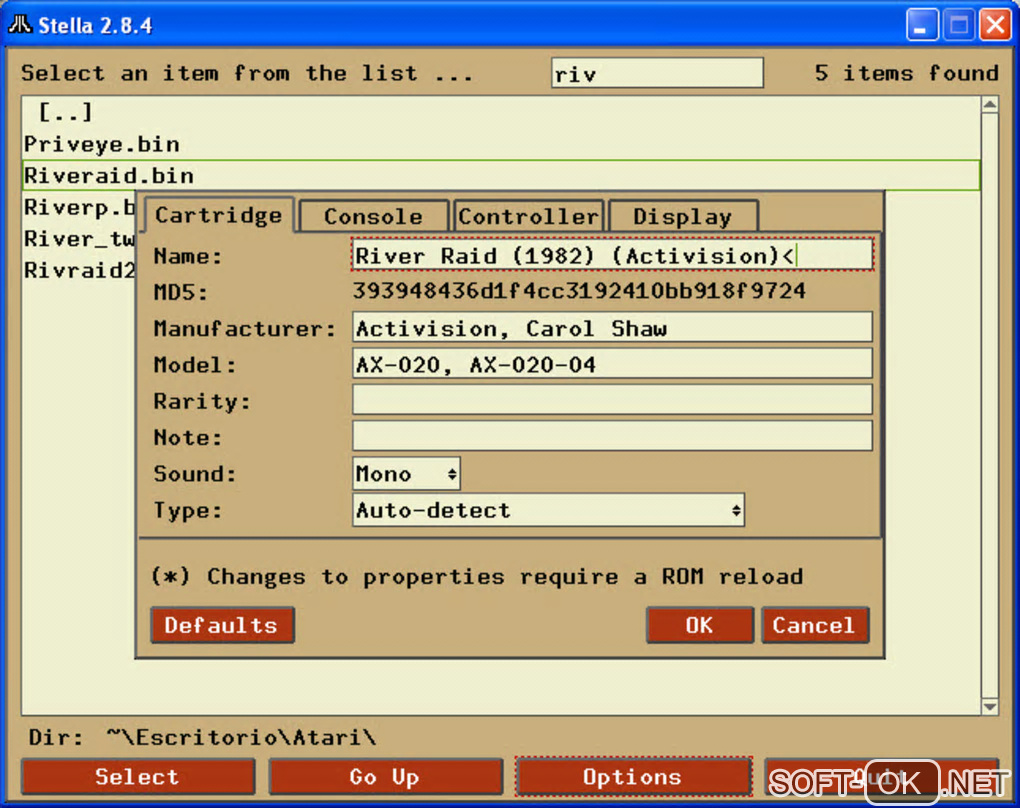
Task: Confirm properties with OK button
Action: pos(700,625)
